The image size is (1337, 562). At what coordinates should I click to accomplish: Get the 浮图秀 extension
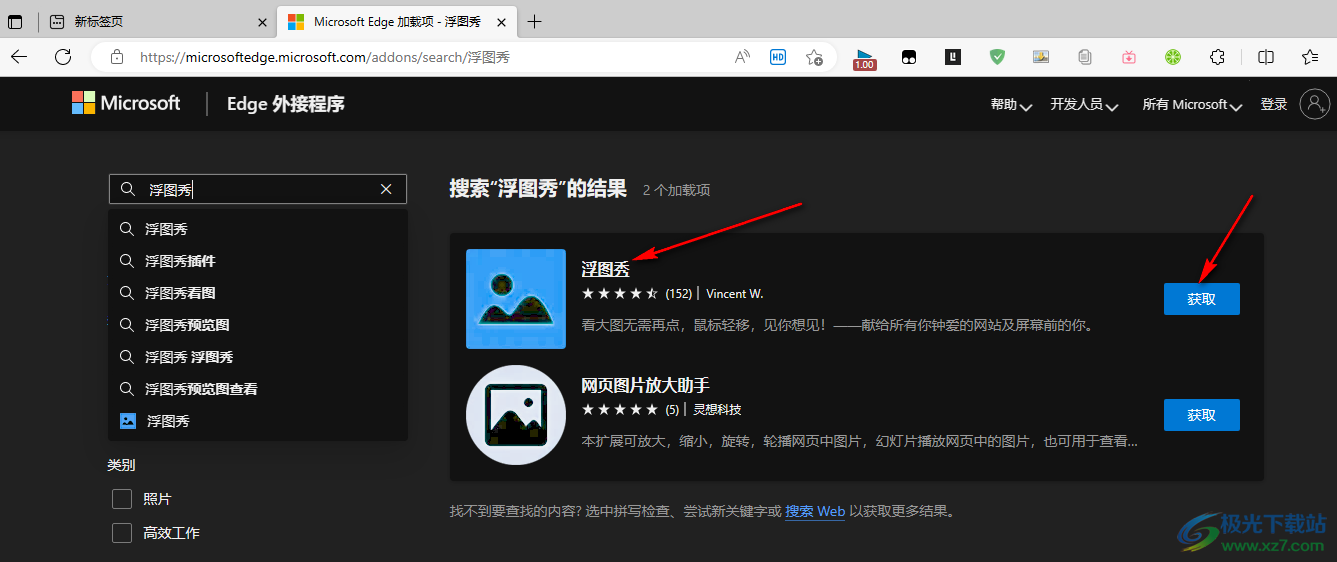click(1201, 299)
